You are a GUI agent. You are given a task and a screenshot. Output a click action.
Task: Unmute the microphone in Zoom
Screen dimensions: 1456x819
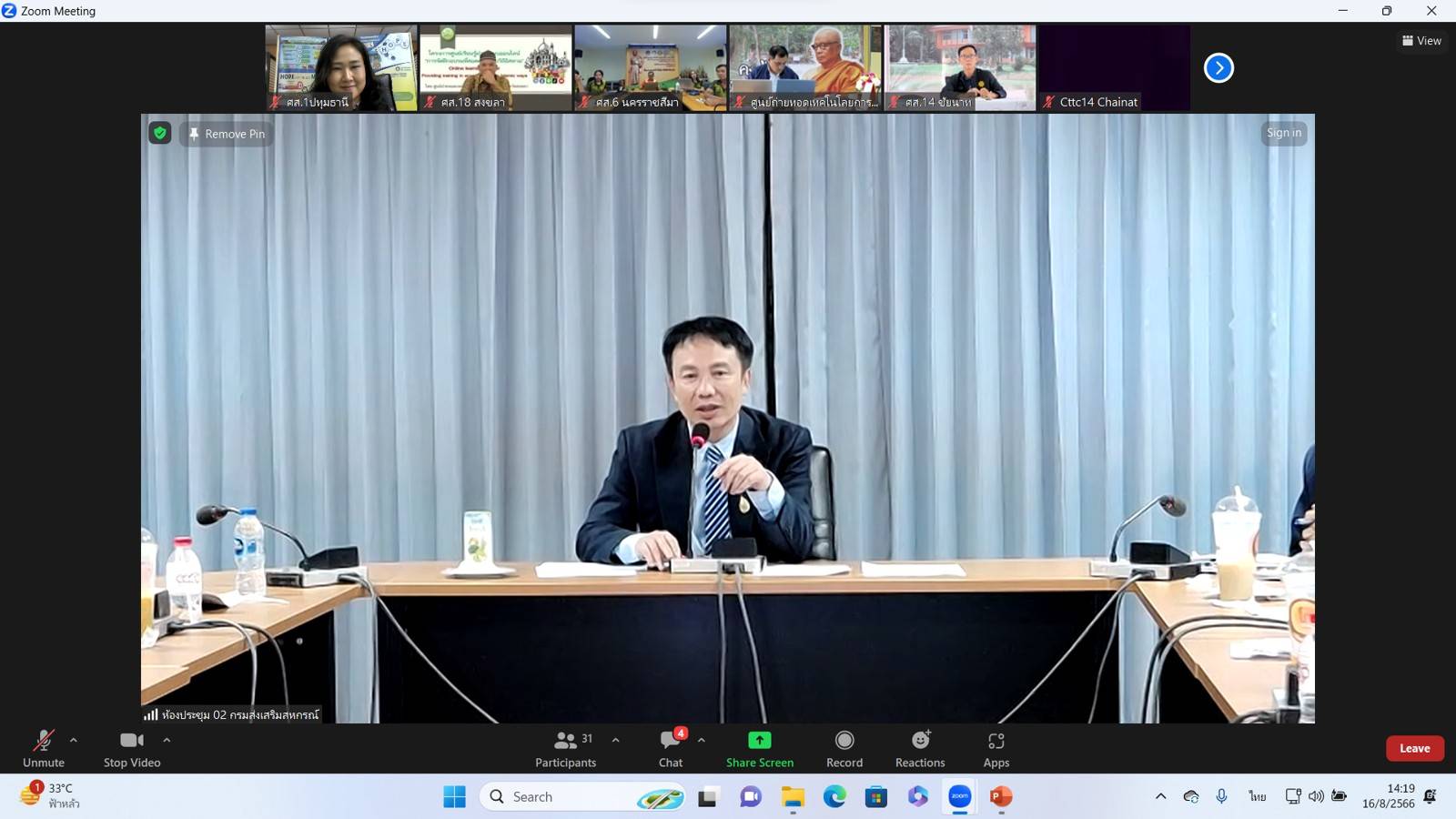(x=43, y=749)
